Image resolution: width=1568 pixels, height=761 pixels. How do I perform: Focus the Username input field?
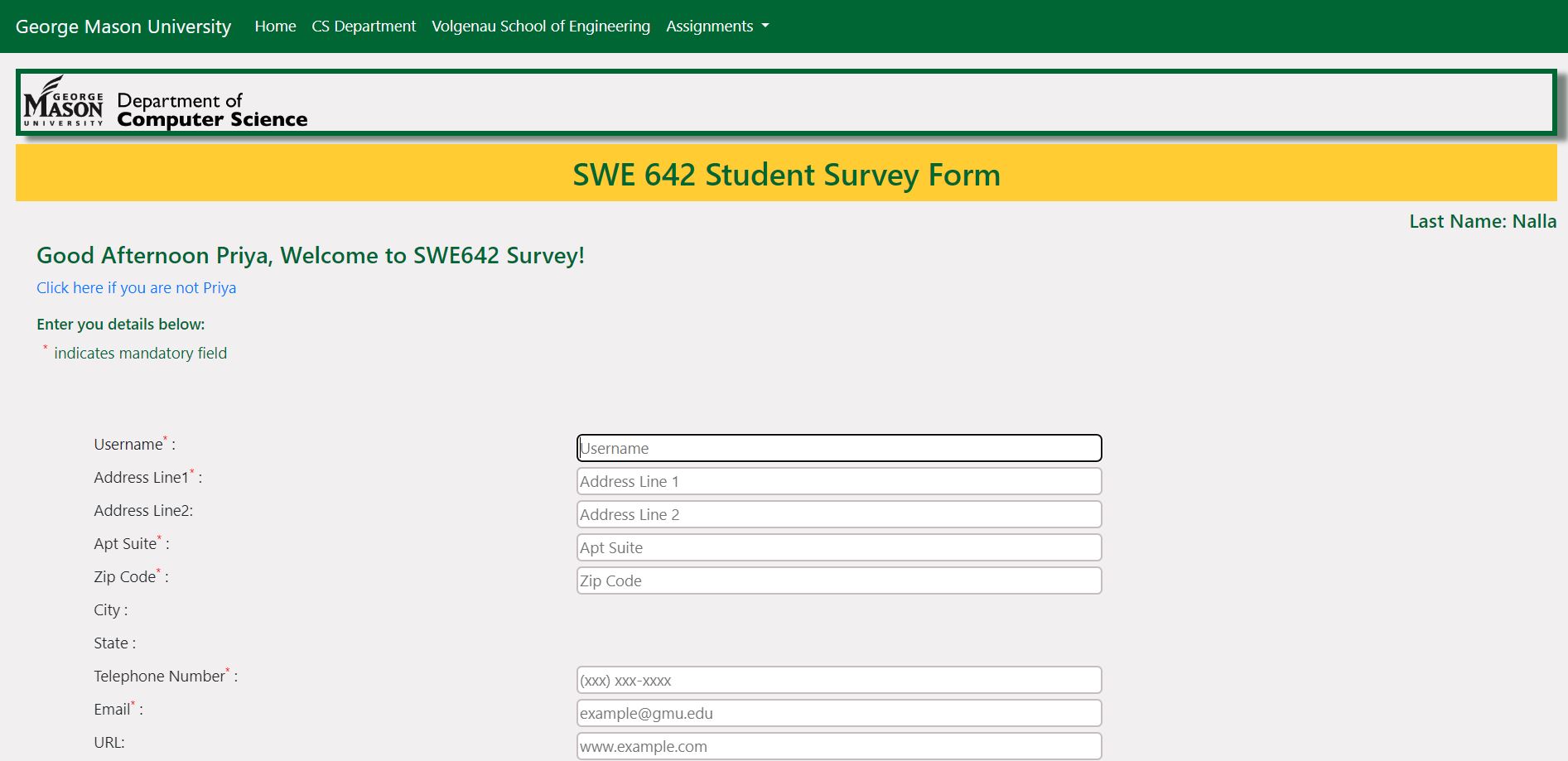pos(839,448)
